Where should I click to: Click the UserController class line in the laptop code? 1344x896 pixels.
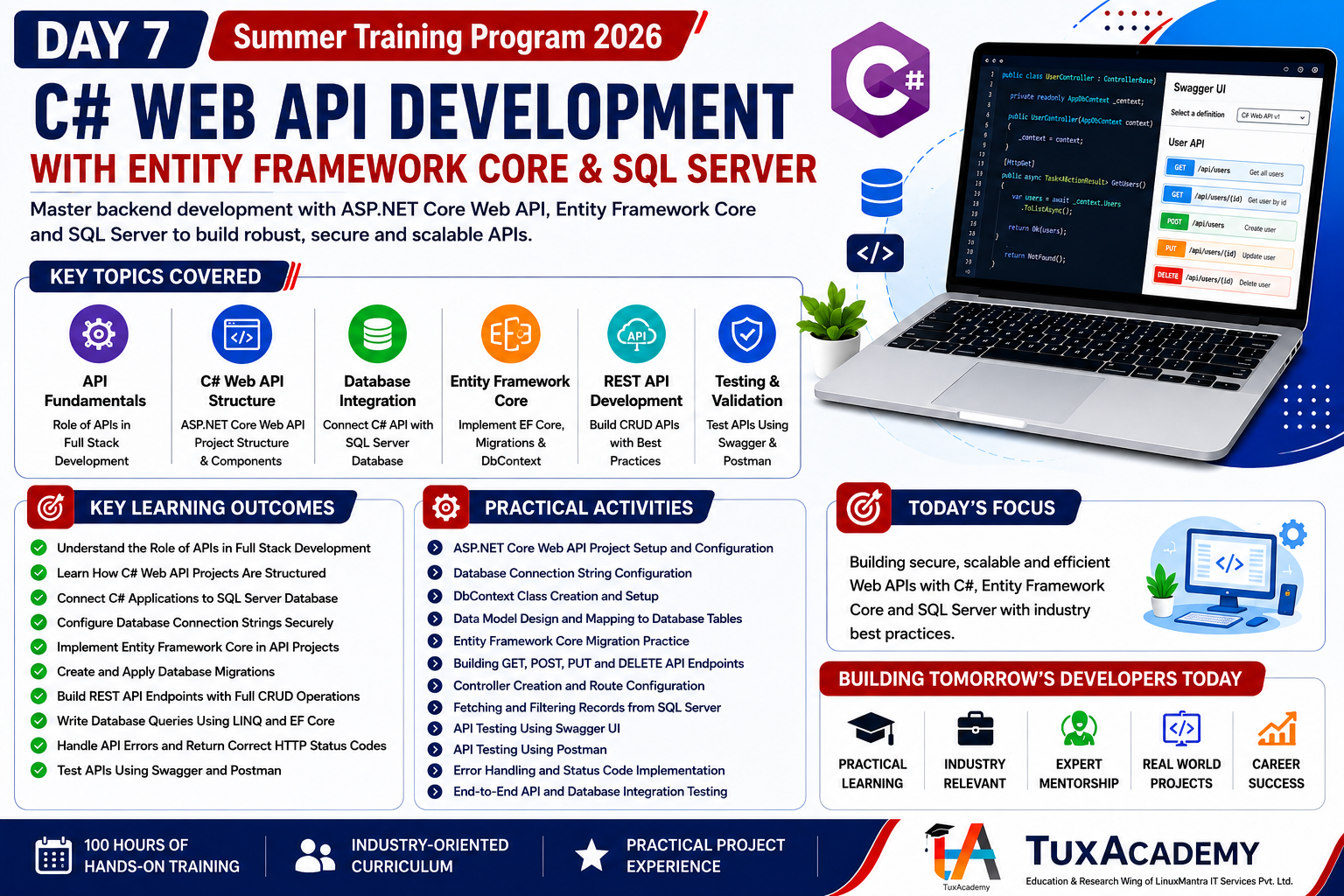coord(1079,78)
